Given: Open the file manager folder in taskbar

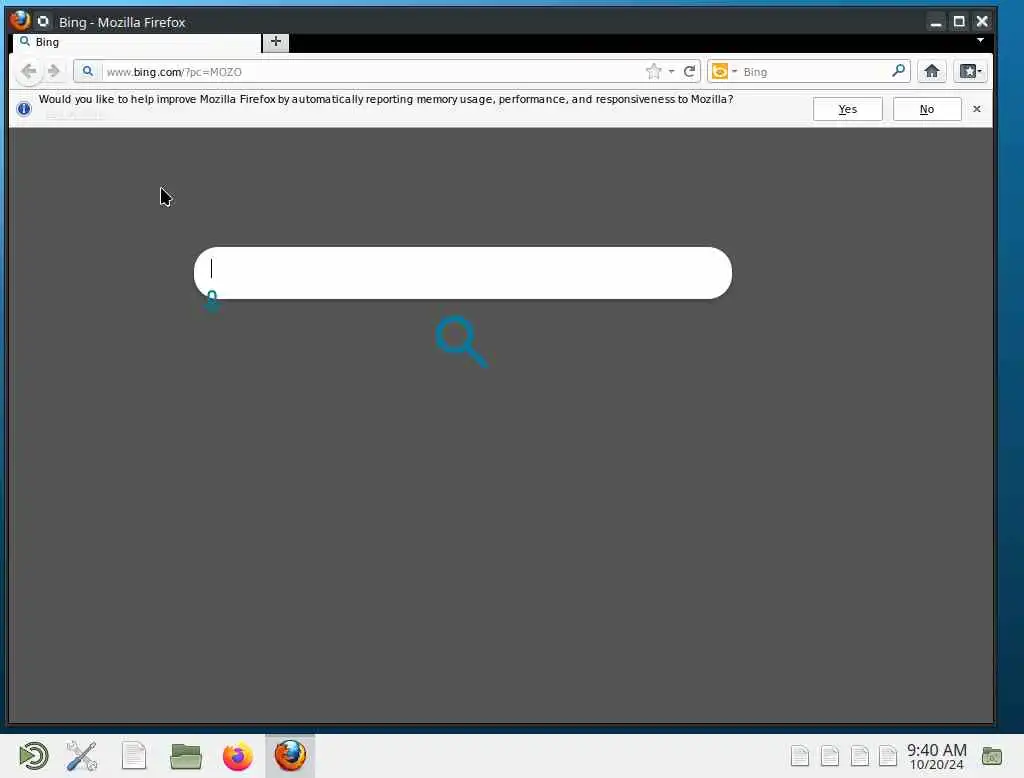Looking at the screenshot, I should (185, 756).
